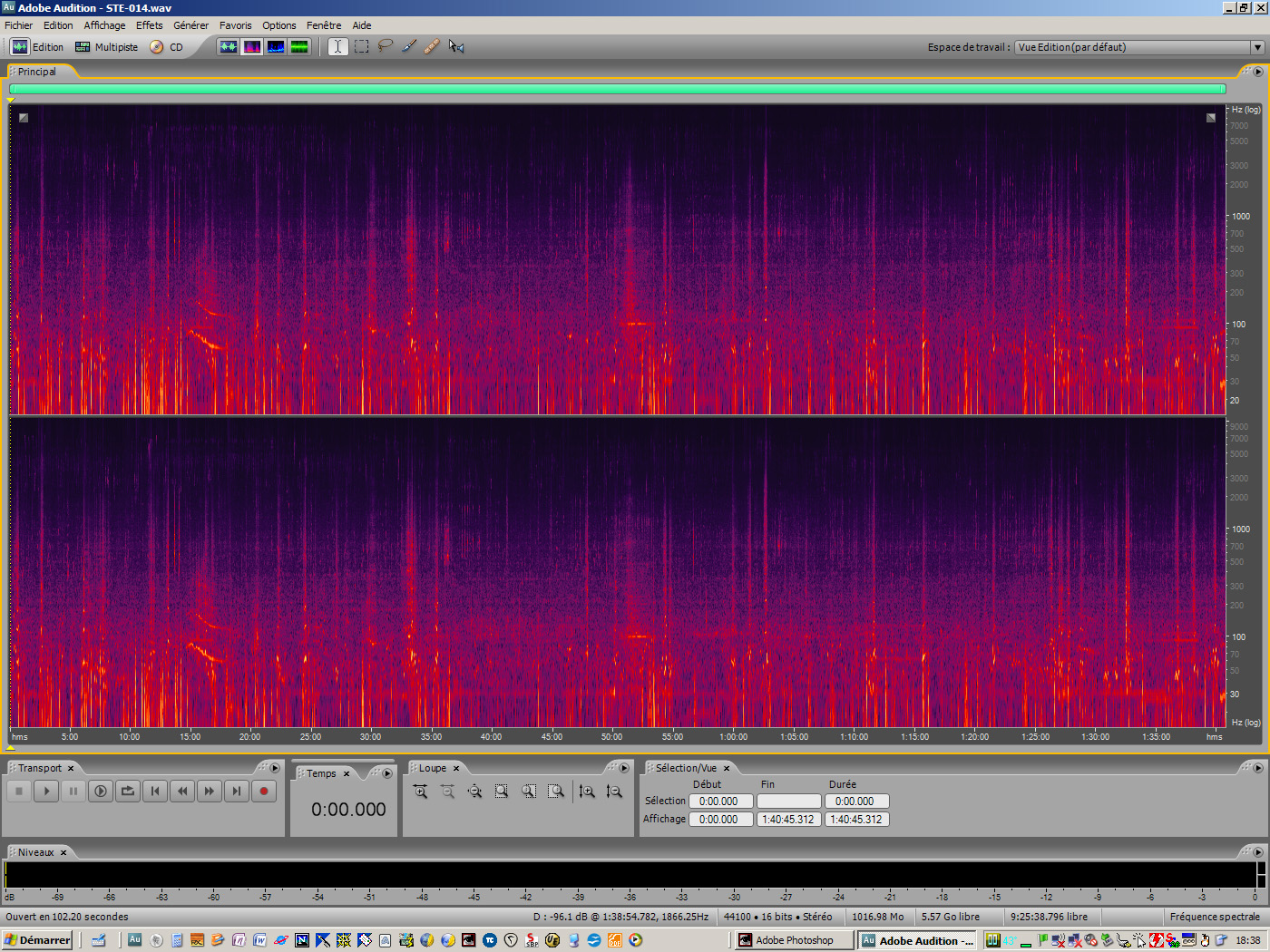Switch to Waveform display view
1270x952 pixels.
(x=229, y=46)
